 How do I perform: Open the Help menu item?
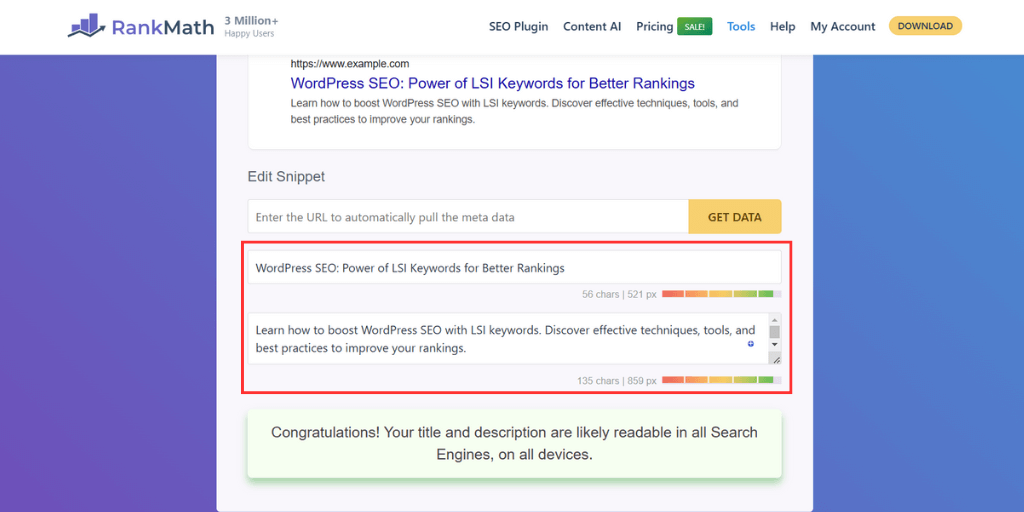click(782, 27)
